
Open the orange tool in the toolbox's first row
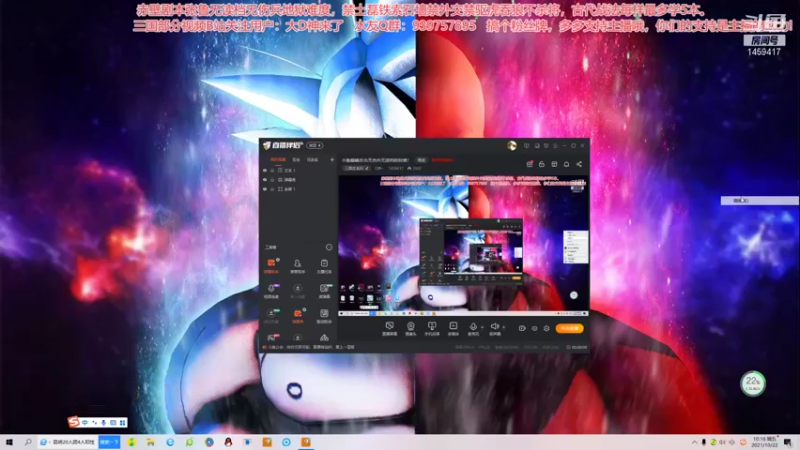click(271, 265)
